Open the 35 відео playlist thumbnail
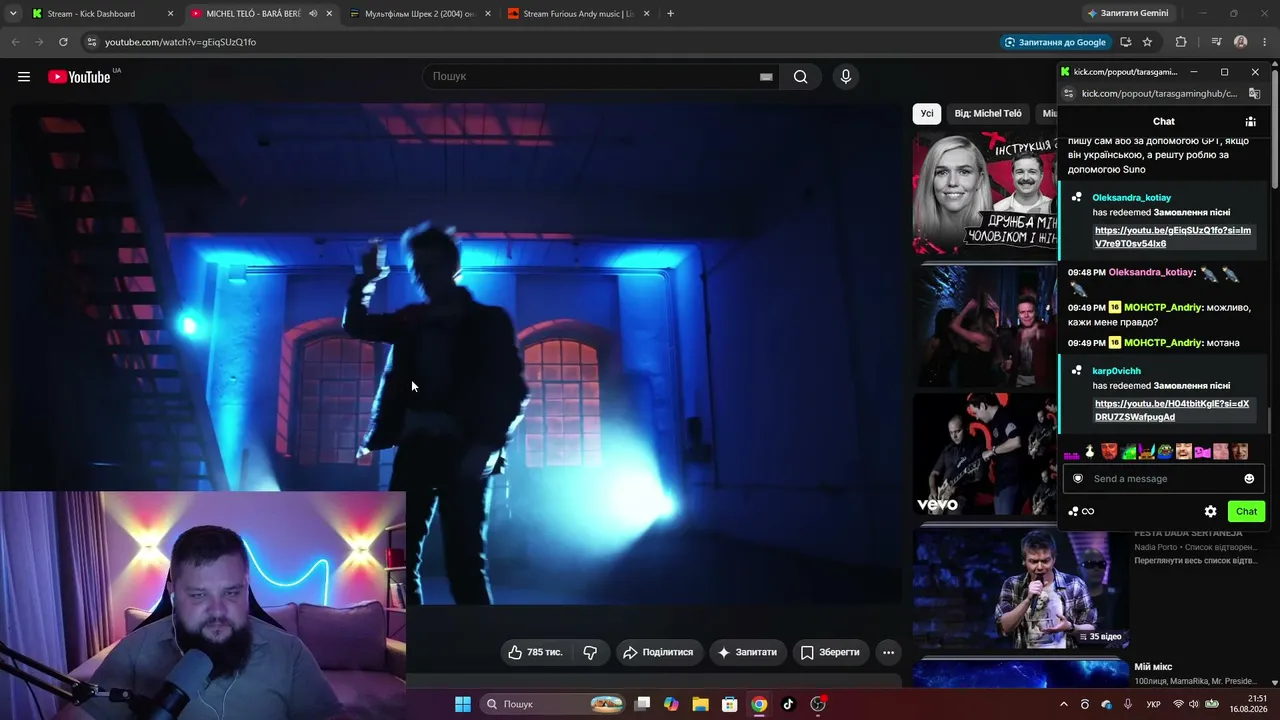The height and width of the screenshot is (720, 1280). (x=1021, y=588)
